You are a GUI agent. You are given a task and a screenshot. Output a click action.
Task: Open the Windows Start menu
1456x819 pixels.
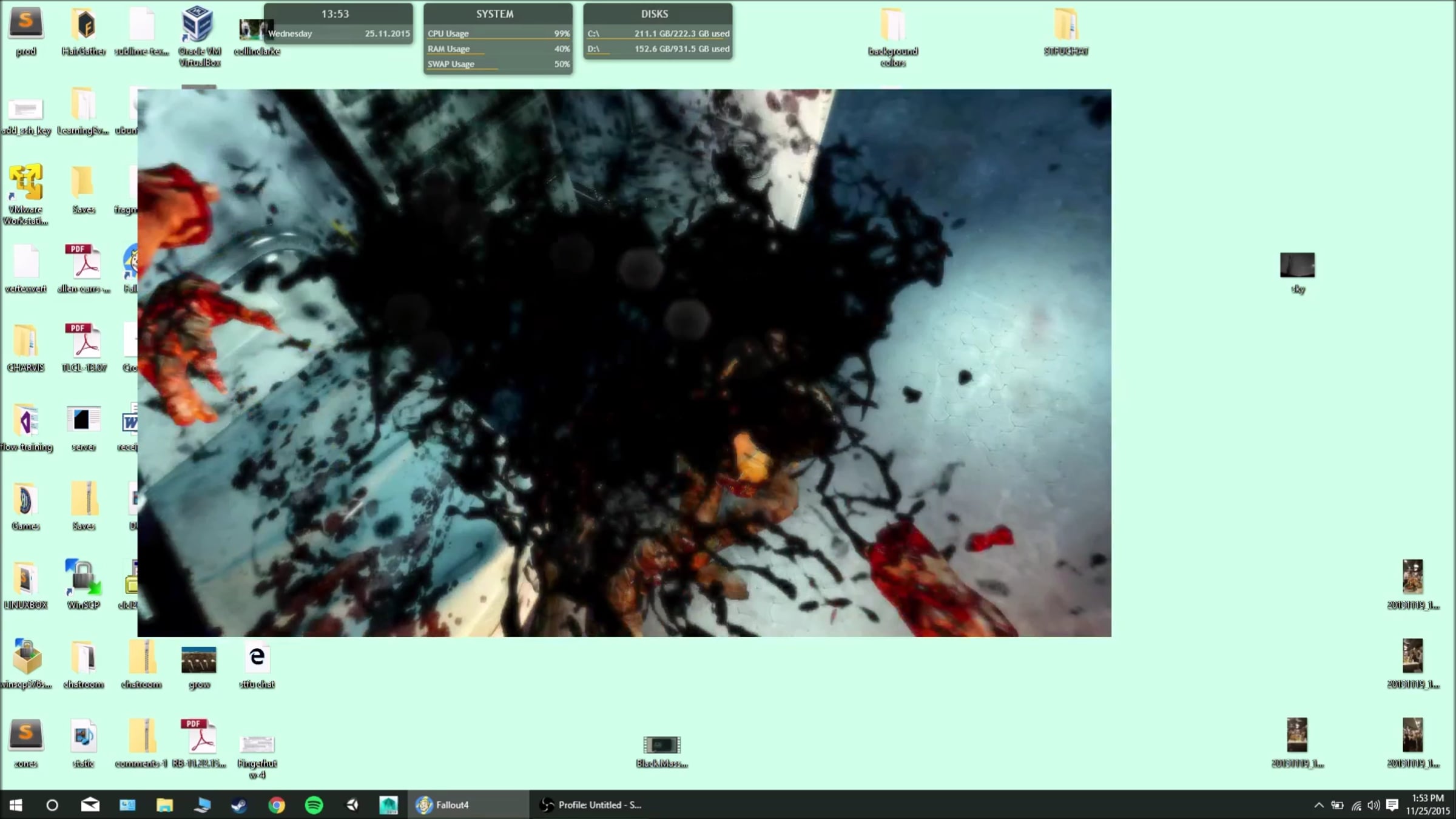coord(16,805)
